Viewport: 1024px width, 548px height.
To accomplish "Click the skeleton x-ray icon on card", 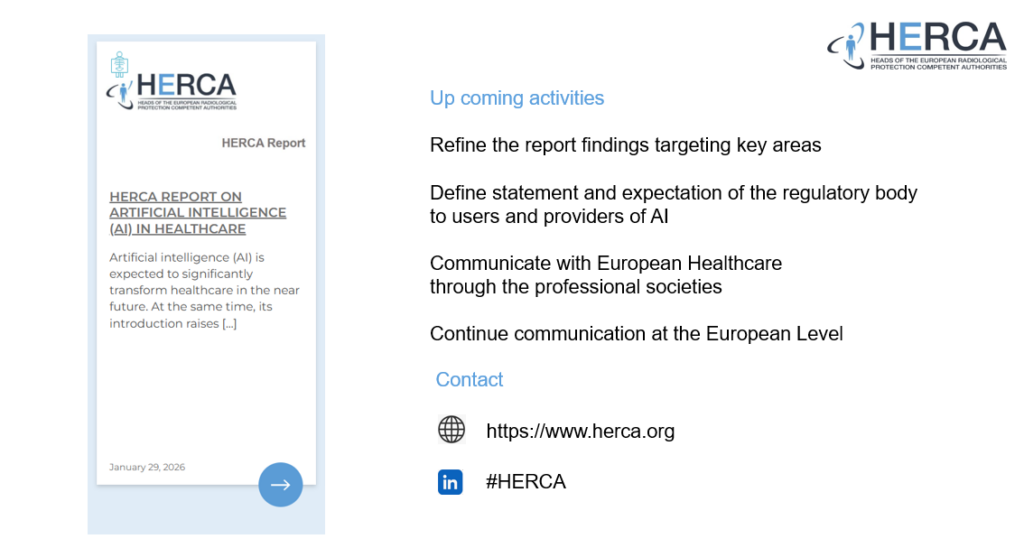I will tap(119, 64).
